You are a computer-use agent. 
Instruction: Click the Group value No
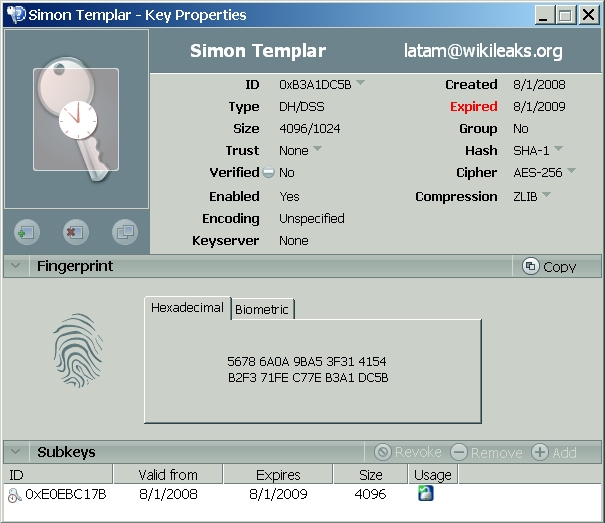point(521,129)
